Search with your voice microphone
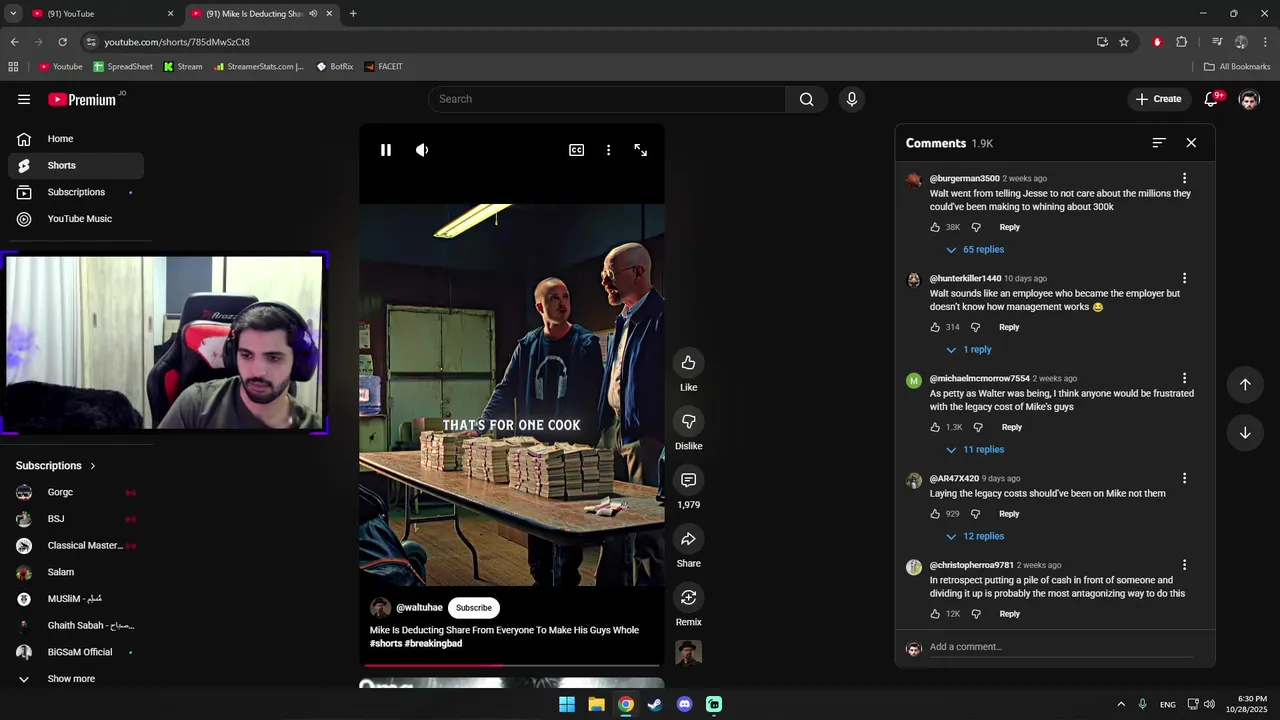This screenshot has width=1280, height=720. pos(852,99)
